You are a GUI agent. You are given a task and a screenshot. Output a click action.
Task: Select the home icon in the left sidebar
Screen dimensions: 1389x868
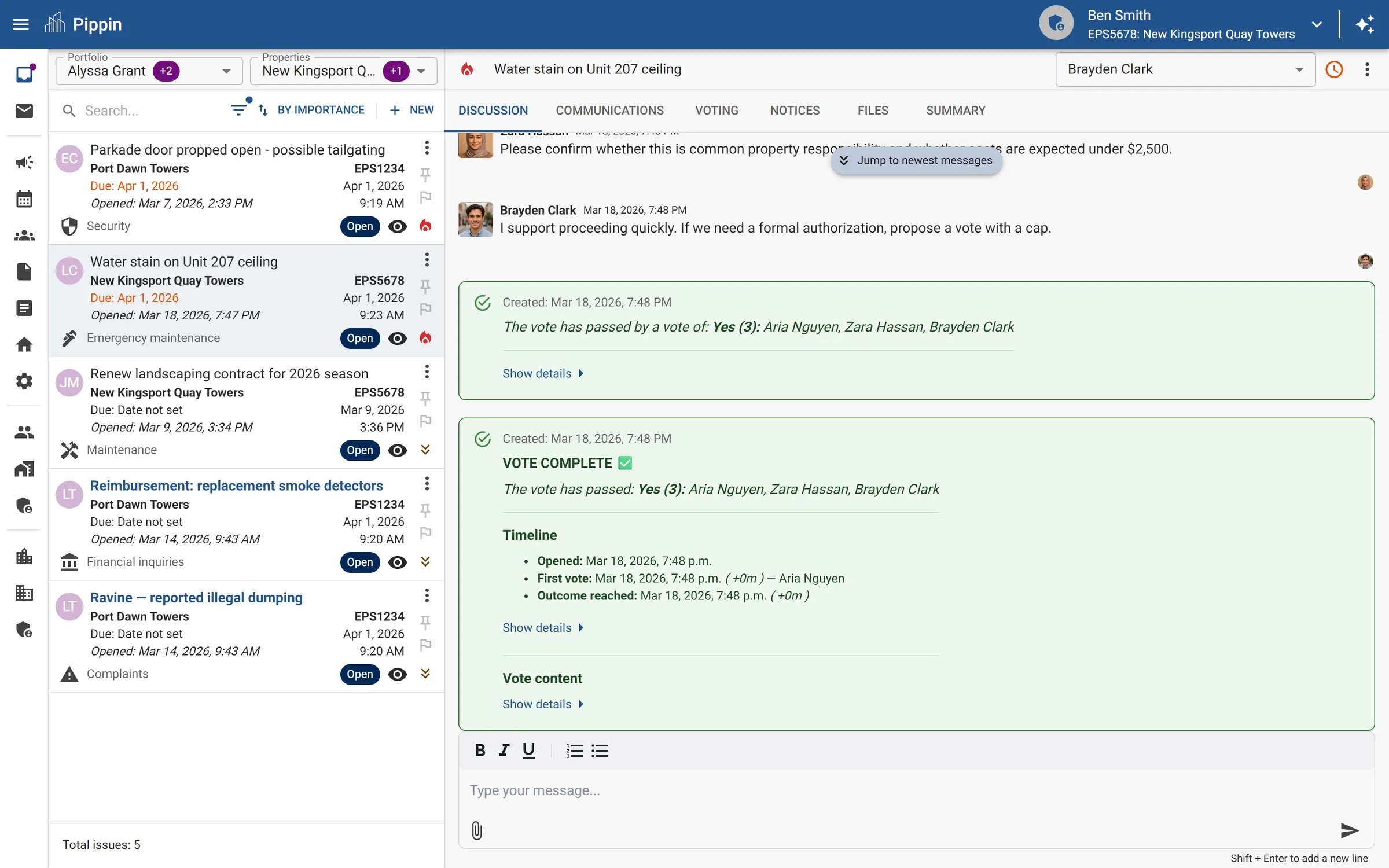24,344
